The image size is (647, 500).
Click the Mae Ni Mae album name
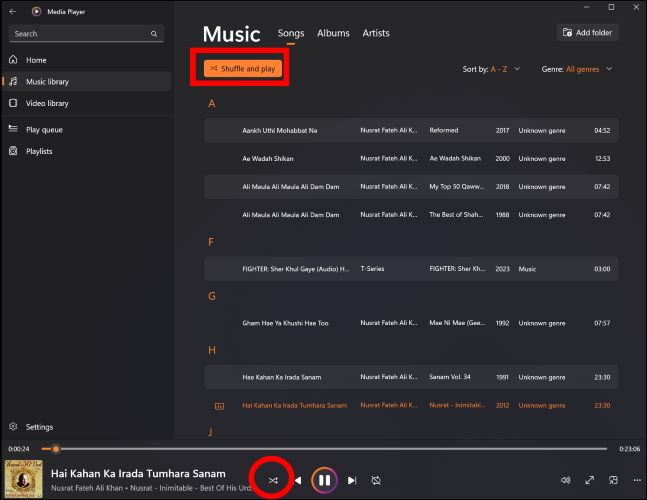coord(457,323)
